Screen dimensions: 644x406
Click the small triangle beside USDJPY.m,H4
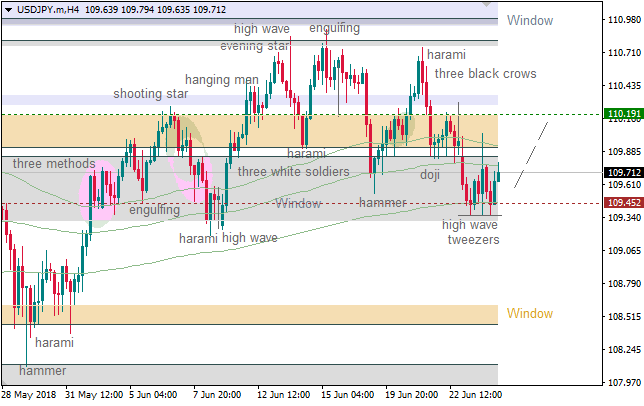(7, 9)
